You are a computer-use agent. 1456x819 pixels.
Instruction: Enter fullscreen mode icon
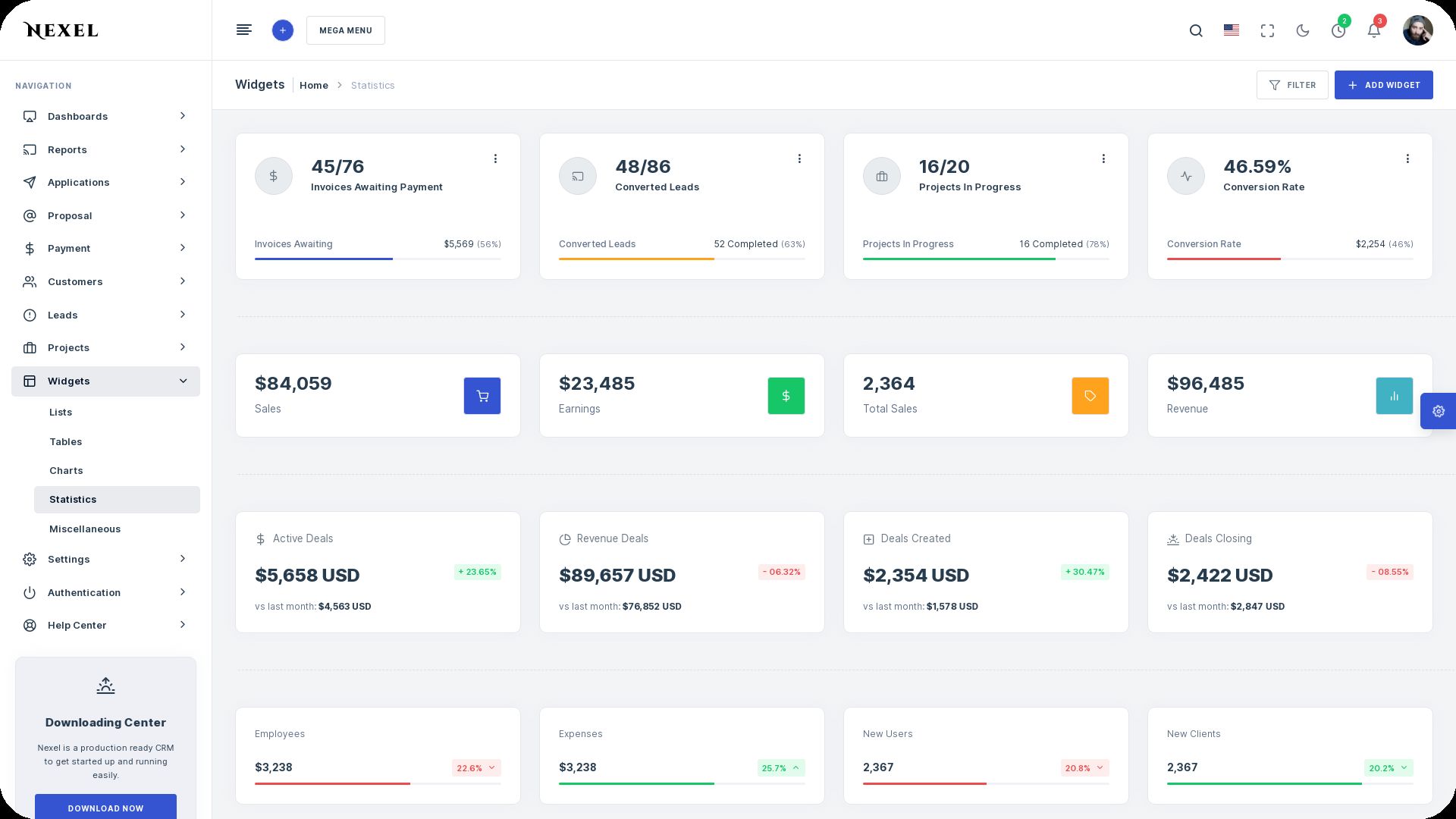[x=1267, y=31]
